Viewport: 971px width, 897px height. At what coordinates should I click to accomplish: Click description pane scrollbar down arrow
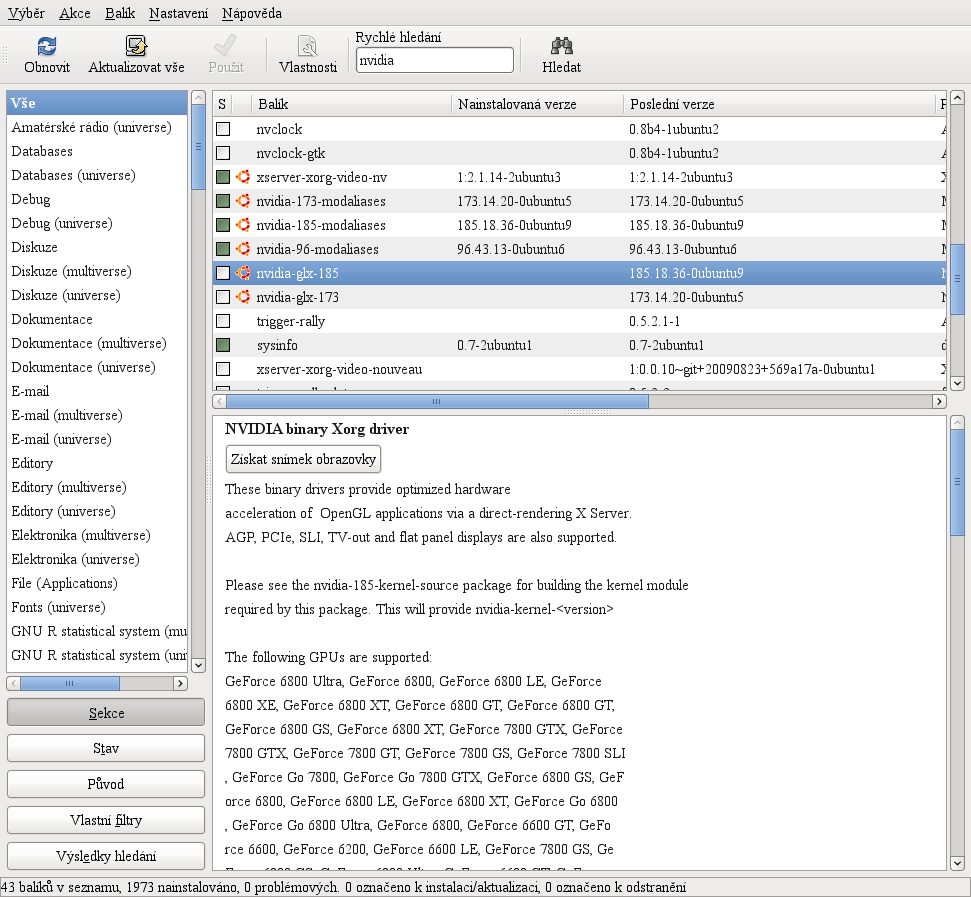point(957,863)
